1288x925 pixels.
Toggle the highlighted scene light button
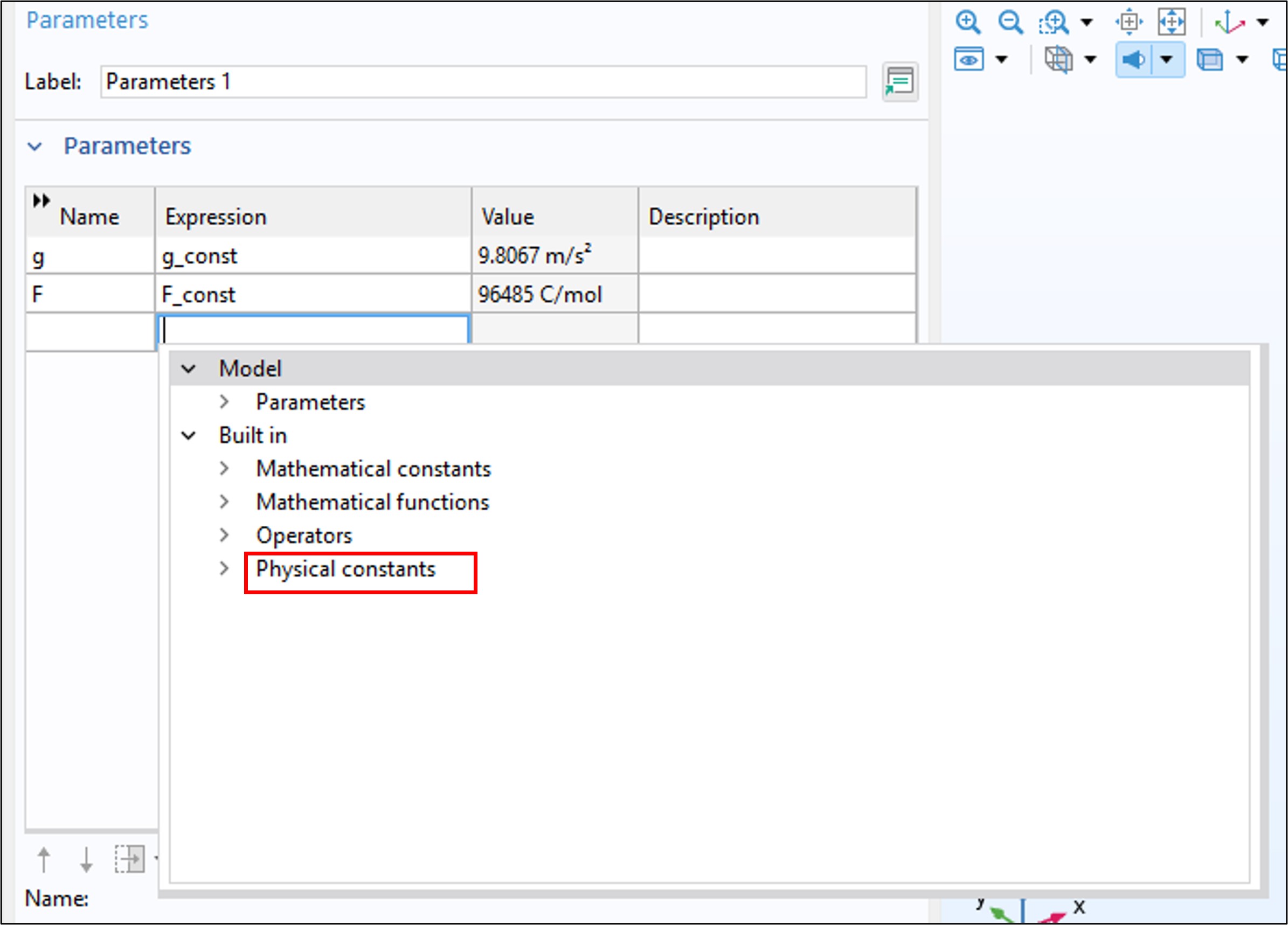pyautogui.click(x=1133, y=60)
